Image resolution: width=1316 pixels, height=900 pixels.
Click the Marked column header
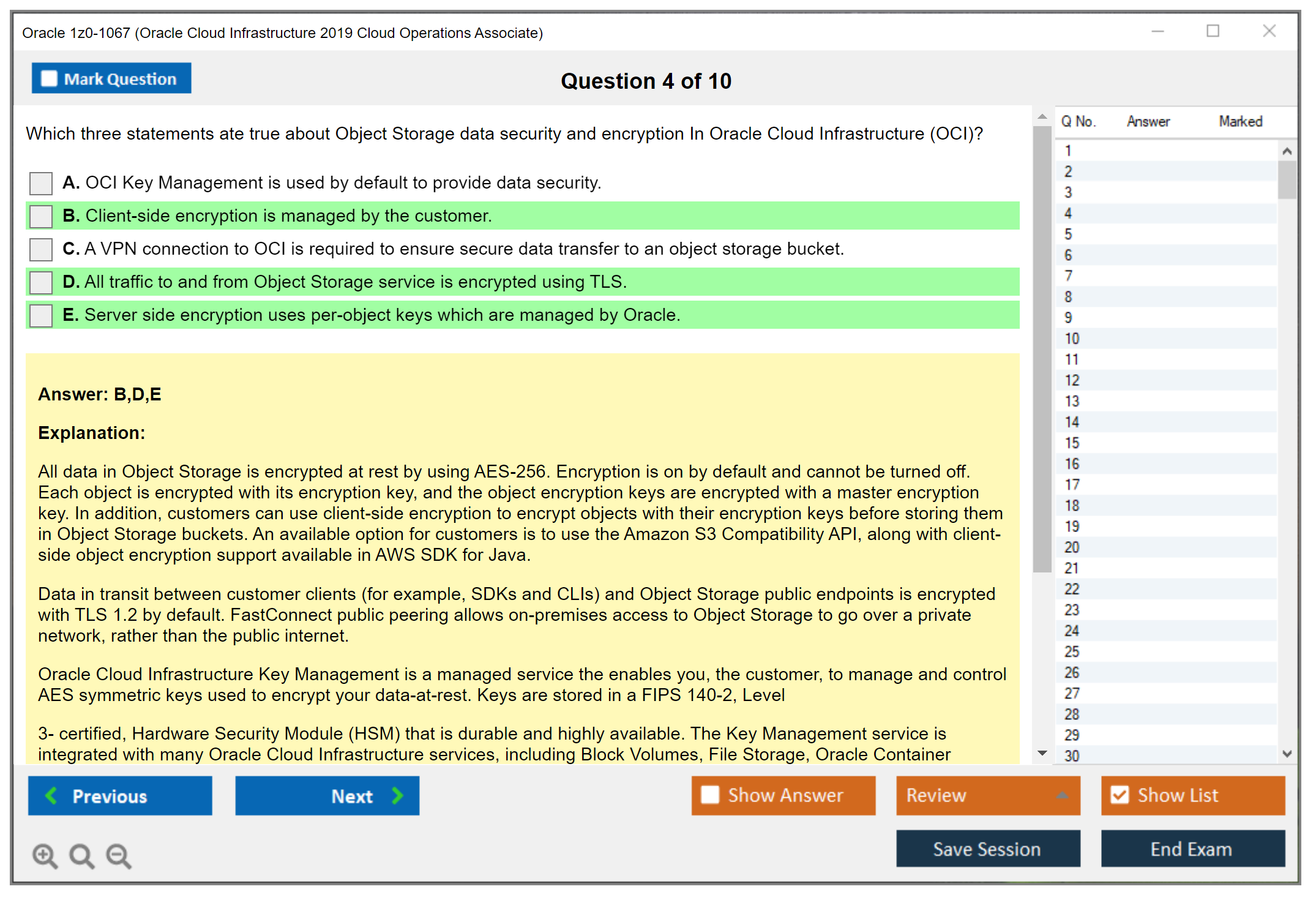pos(1240,121)
